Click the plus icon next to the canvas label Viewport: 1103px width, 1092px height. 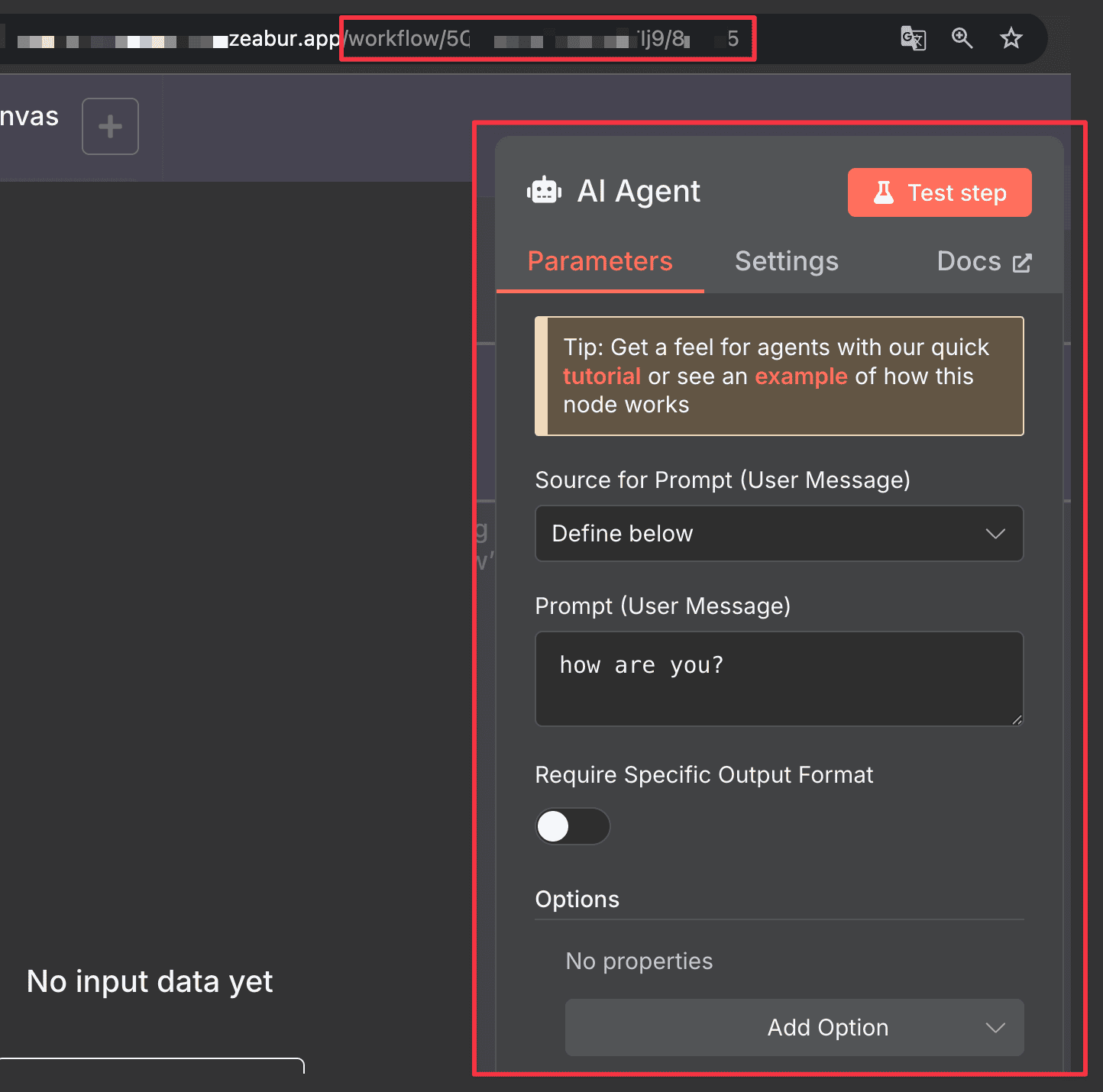click(109, 126)
